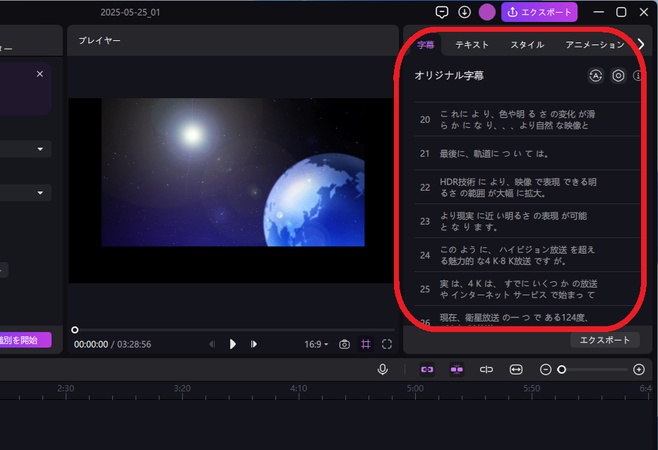This screenshot has width=658, height=450.
Task: Click エクスポート button below subtitle list
Action: 605,340
